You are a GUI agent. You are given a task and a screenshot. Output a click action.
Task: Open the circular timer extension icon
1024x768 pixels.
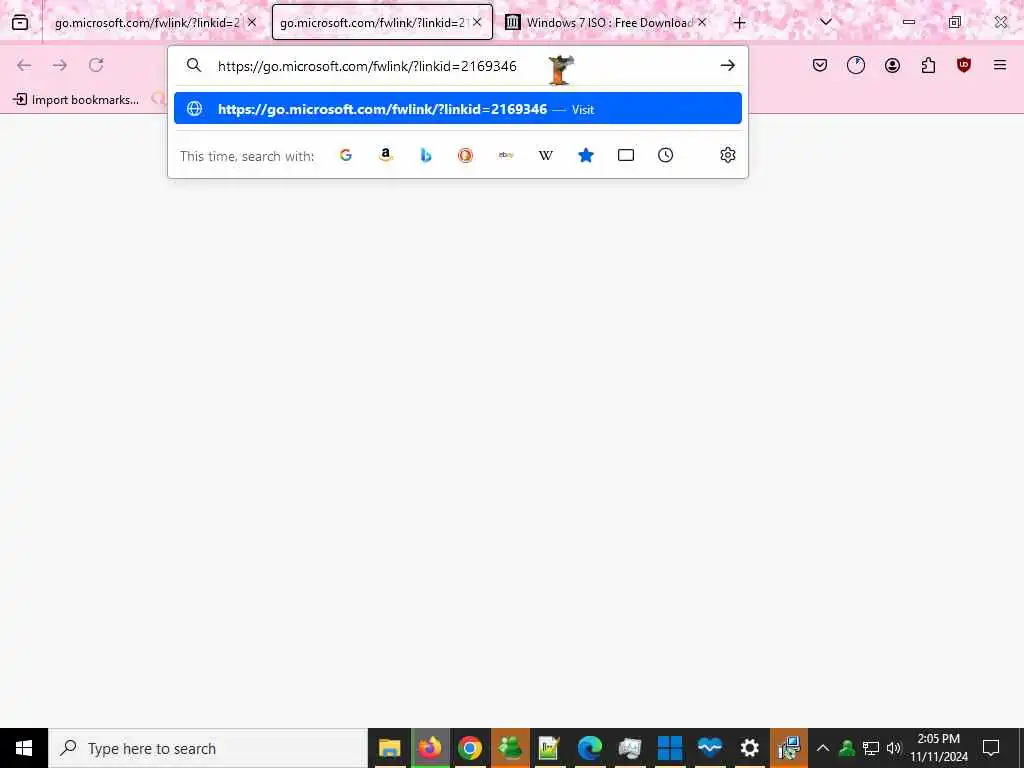856,65
